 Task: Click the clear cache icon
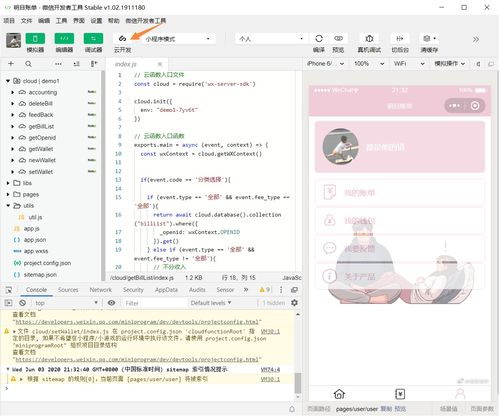429,38
